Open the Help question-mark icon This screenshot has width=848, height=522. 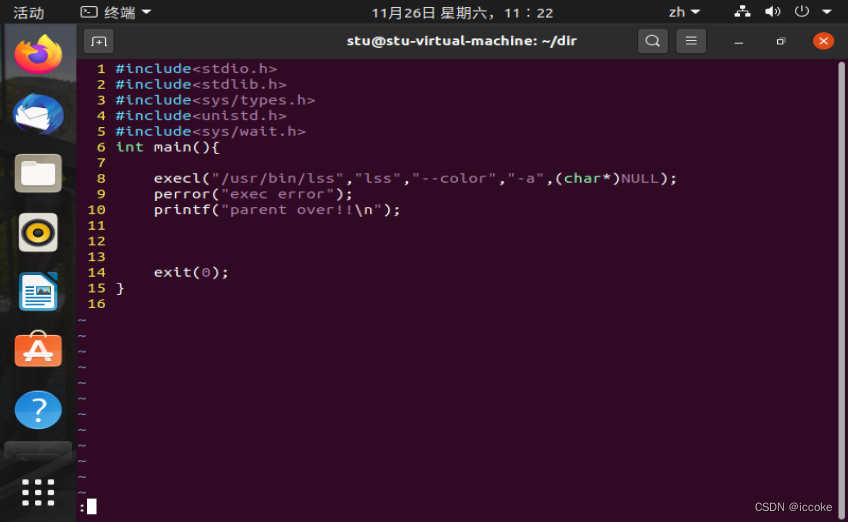(38, 409)
